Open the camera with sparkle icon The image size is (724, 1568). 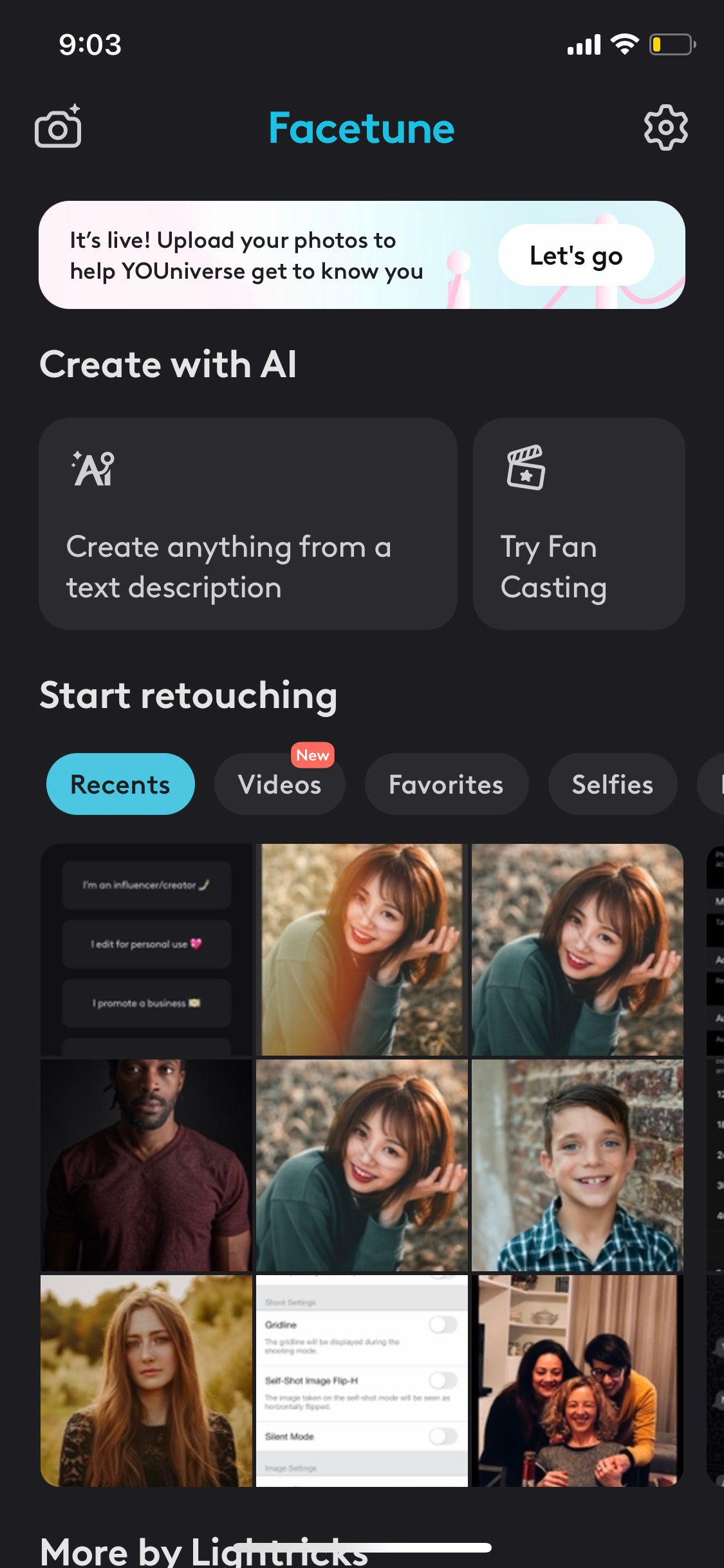pos(58,126)
